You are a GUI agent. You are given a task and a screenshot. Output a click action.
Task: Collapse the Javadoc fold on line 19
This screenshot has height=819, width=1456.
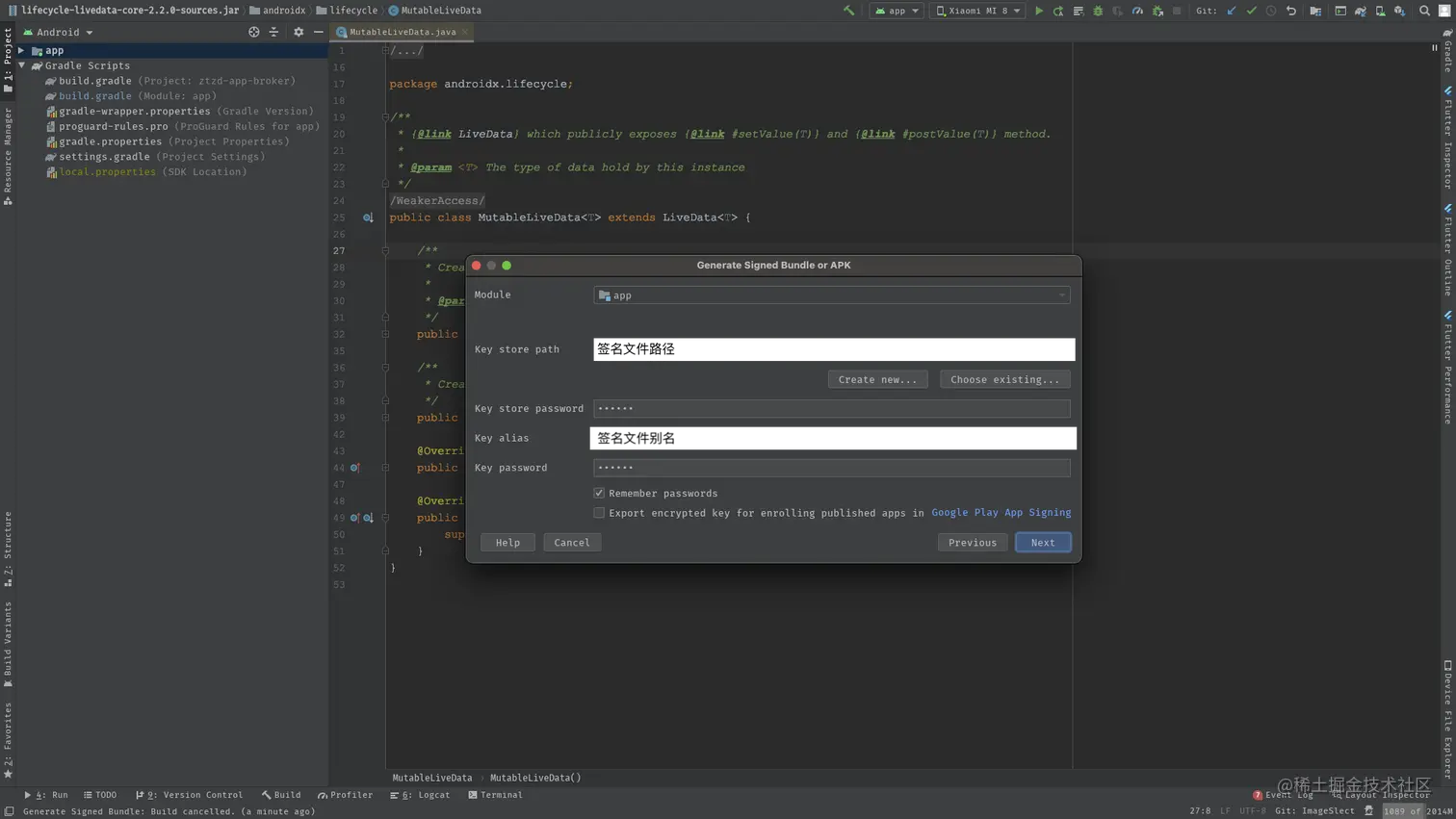pos(385,117)
